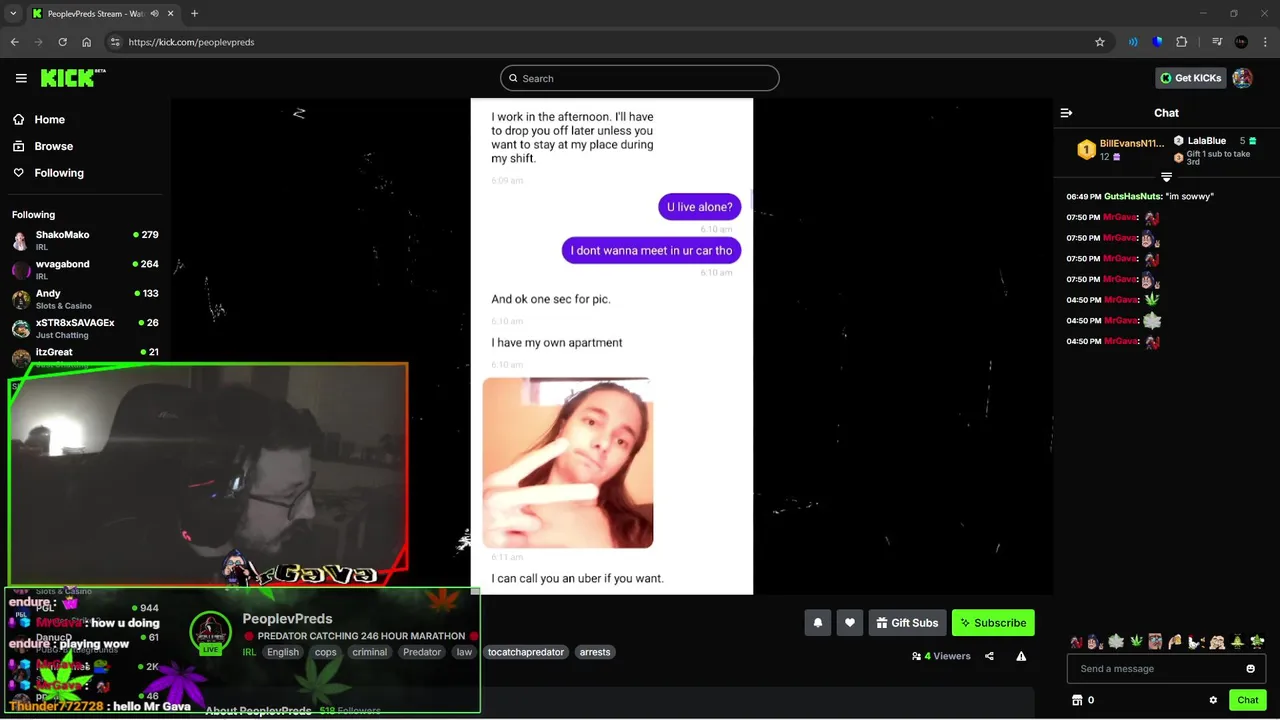
Task: Click the share stream icon
Action: [989, 656]
